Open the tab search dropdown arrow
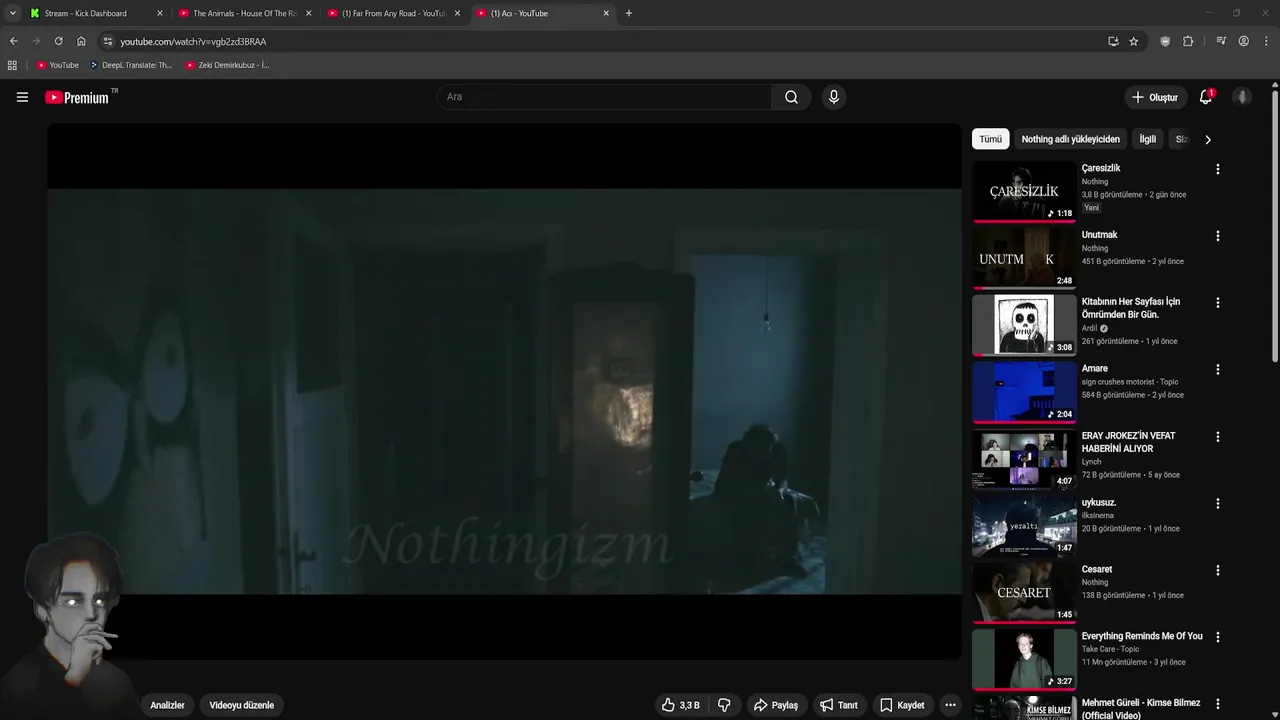The width and height of the screenshot is (1280, 720). pos(12,13)
